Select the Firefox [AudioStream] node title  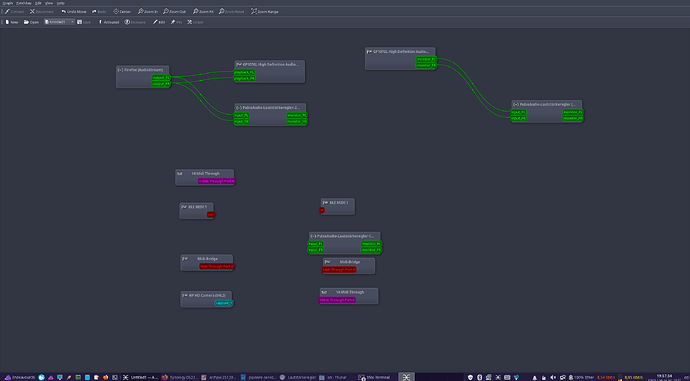coord(143,70)
